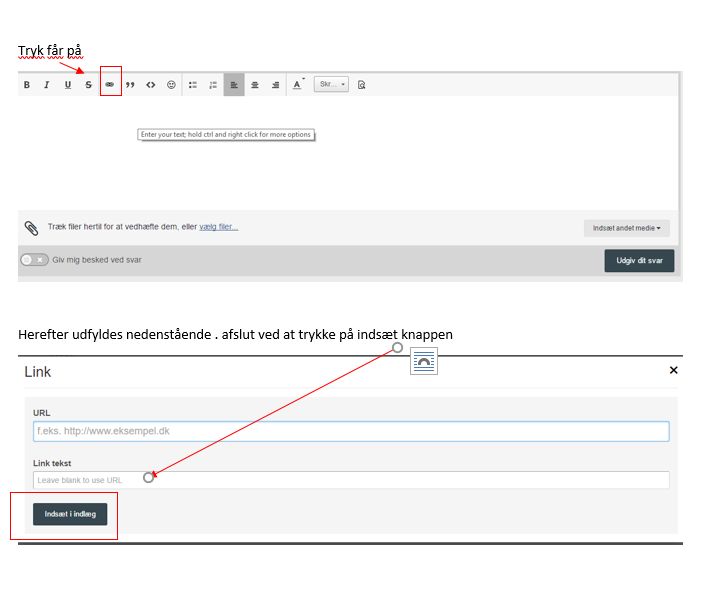
Task: Expand the font size dropdown
Action: pyautogui.click(x=331, y=85)
